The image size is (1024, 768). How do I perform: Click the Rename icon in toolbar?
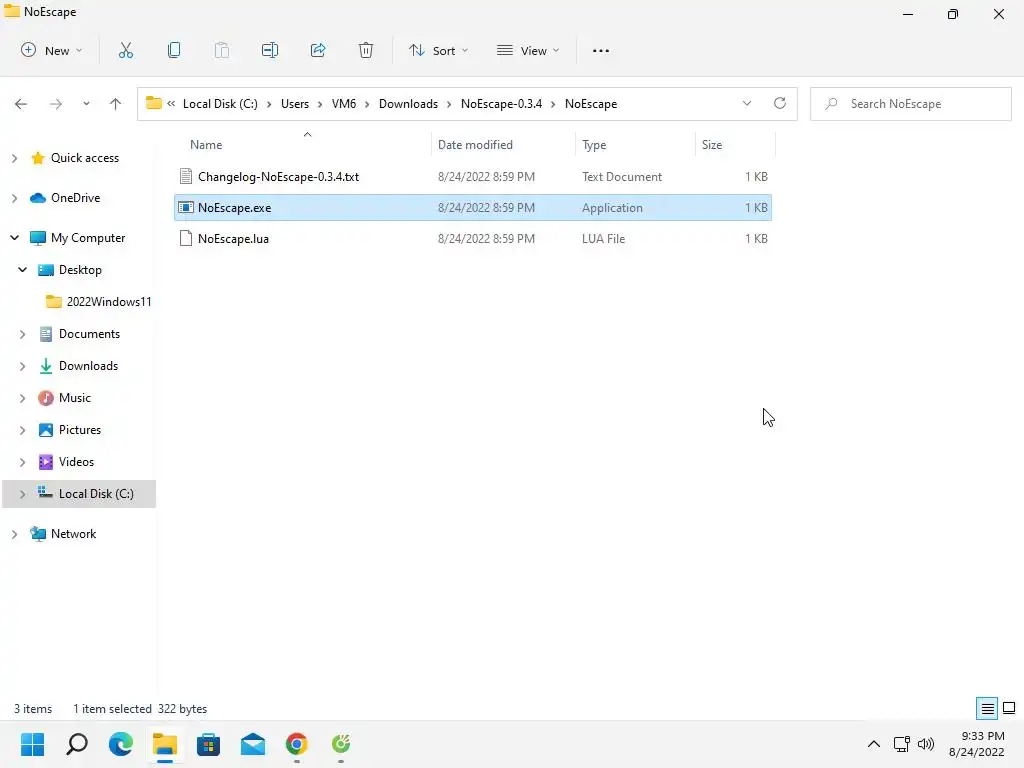tap(270, 50)
